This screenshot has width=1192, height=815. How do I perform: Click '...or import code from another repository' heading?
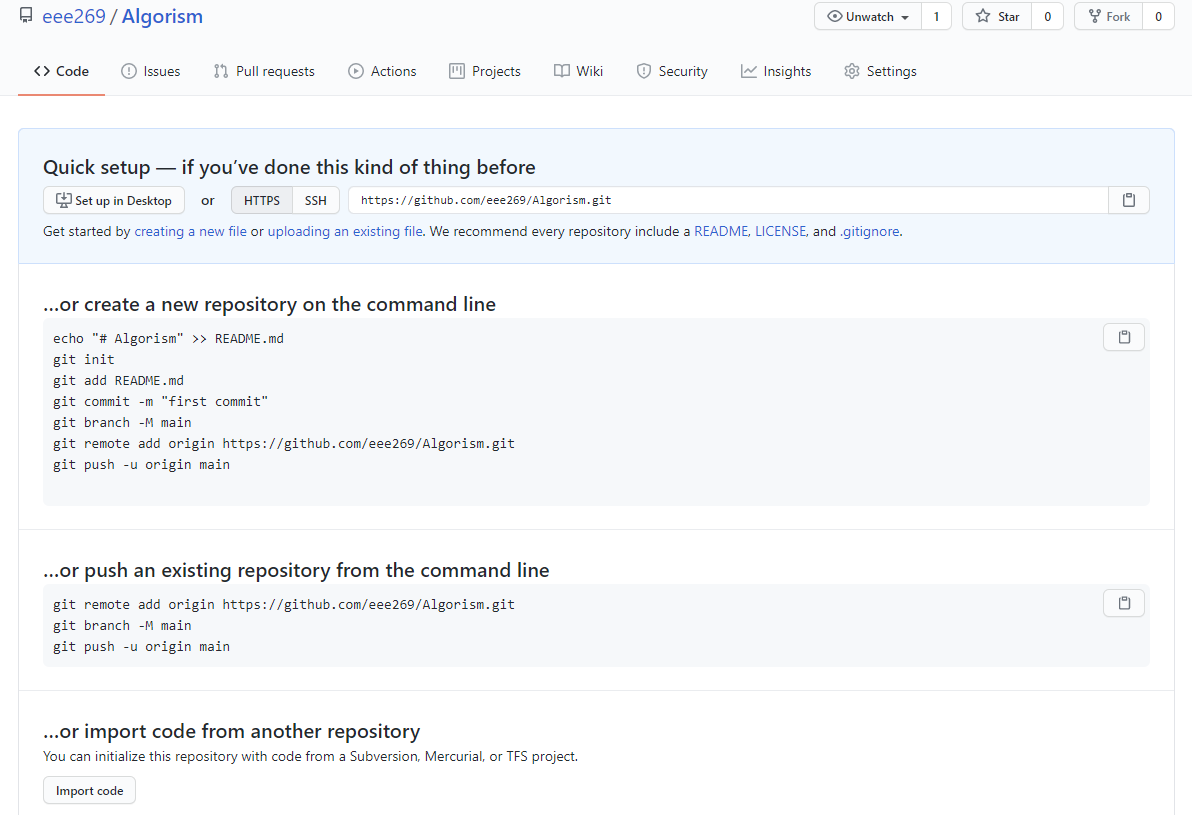[x=232, y=731]
